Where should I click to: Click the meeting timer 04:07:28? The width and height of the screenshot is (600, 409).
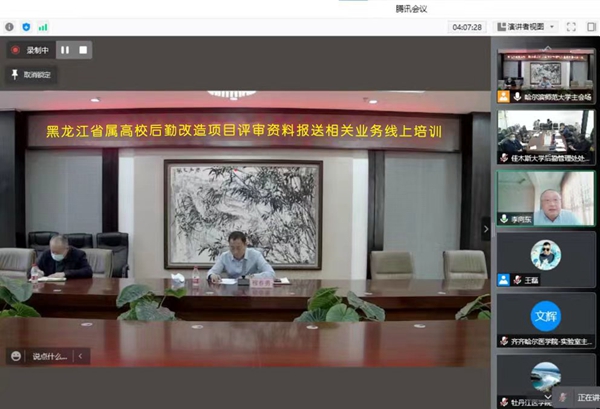pyautogui.click(x=467, y=26)
